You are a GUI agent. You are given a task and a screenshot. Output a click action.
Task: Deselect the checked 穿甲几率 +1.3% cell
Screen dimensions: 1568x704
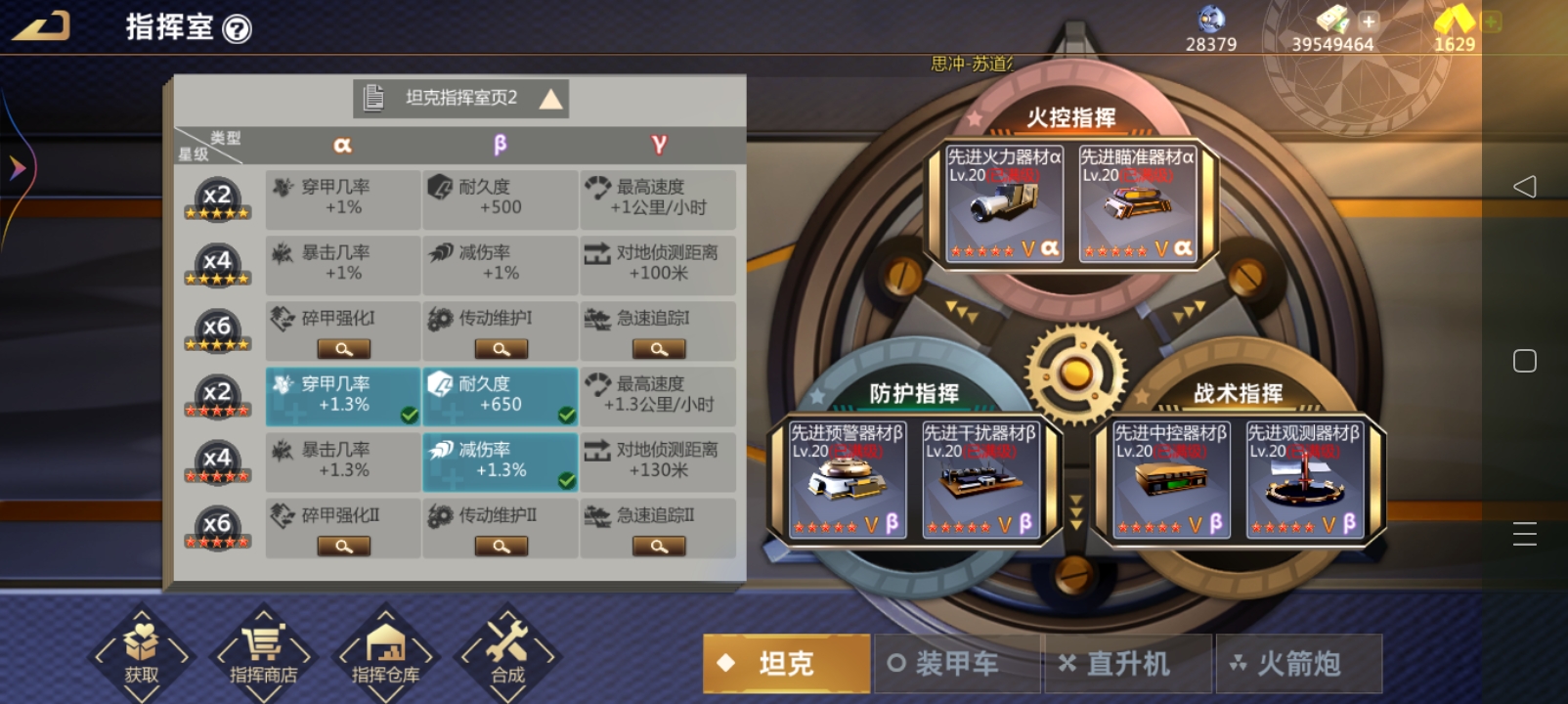point(343,396)
